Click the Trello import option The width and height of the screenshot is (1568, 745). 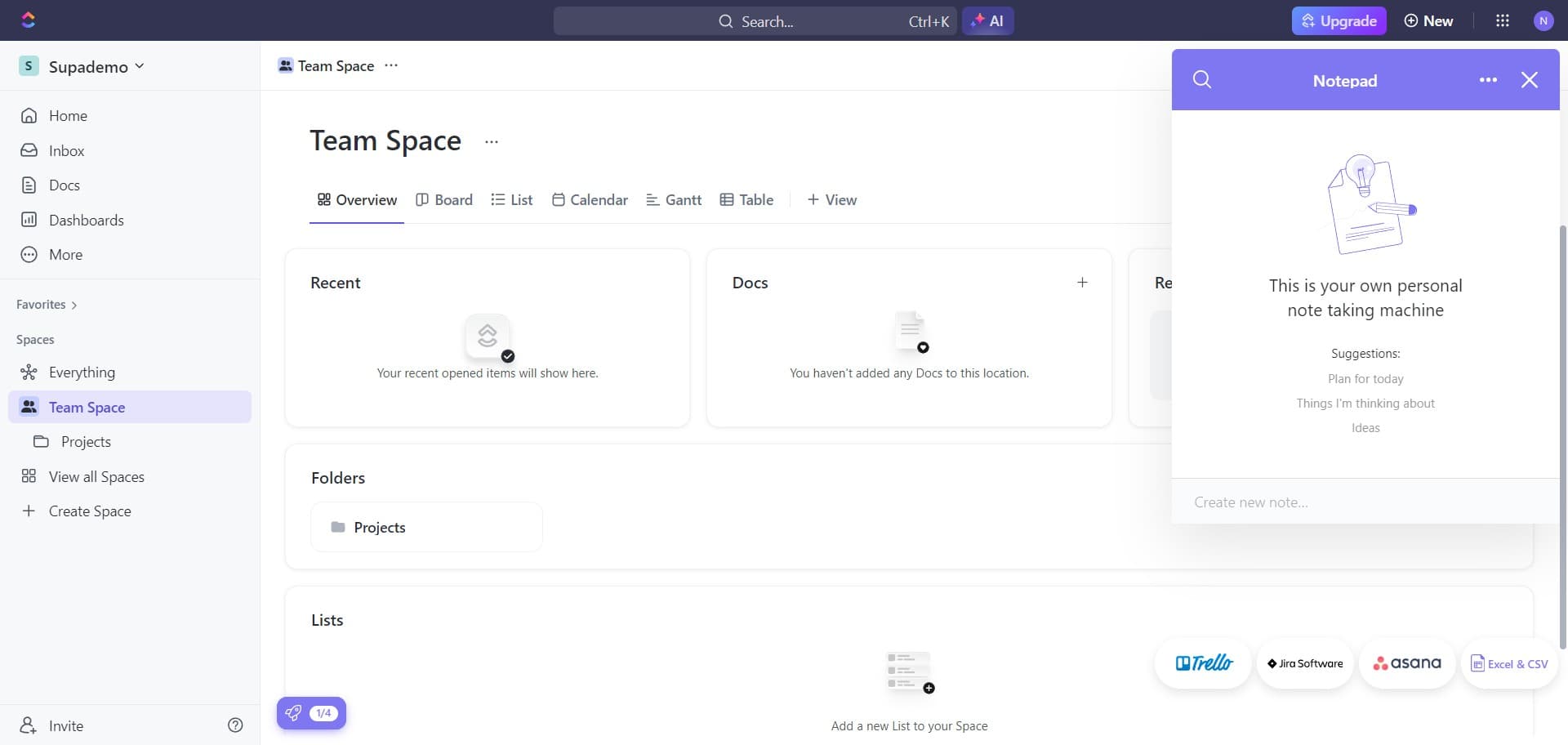(1203, 663)
